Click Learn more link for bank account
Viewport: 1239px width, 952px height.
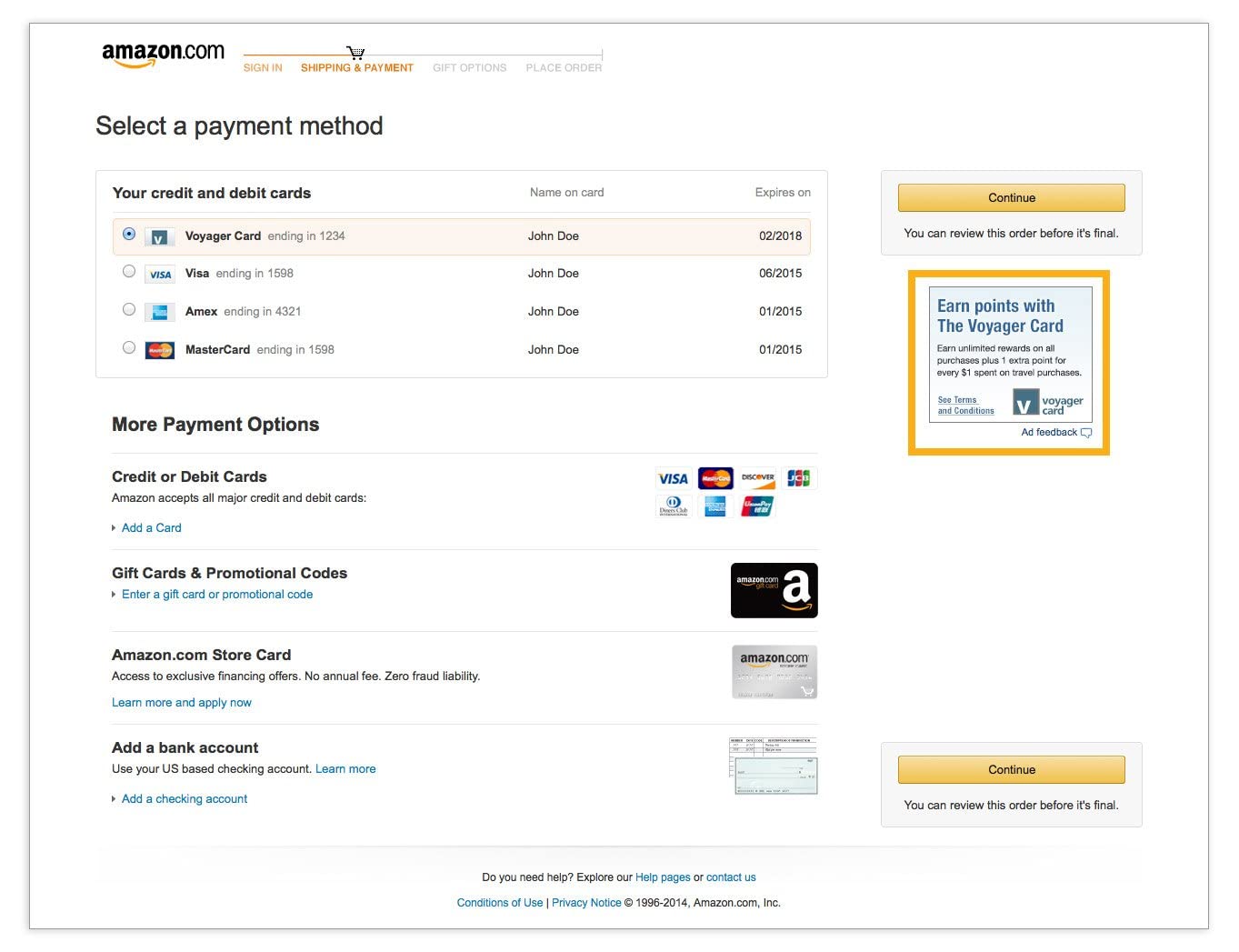coord(345,769)
